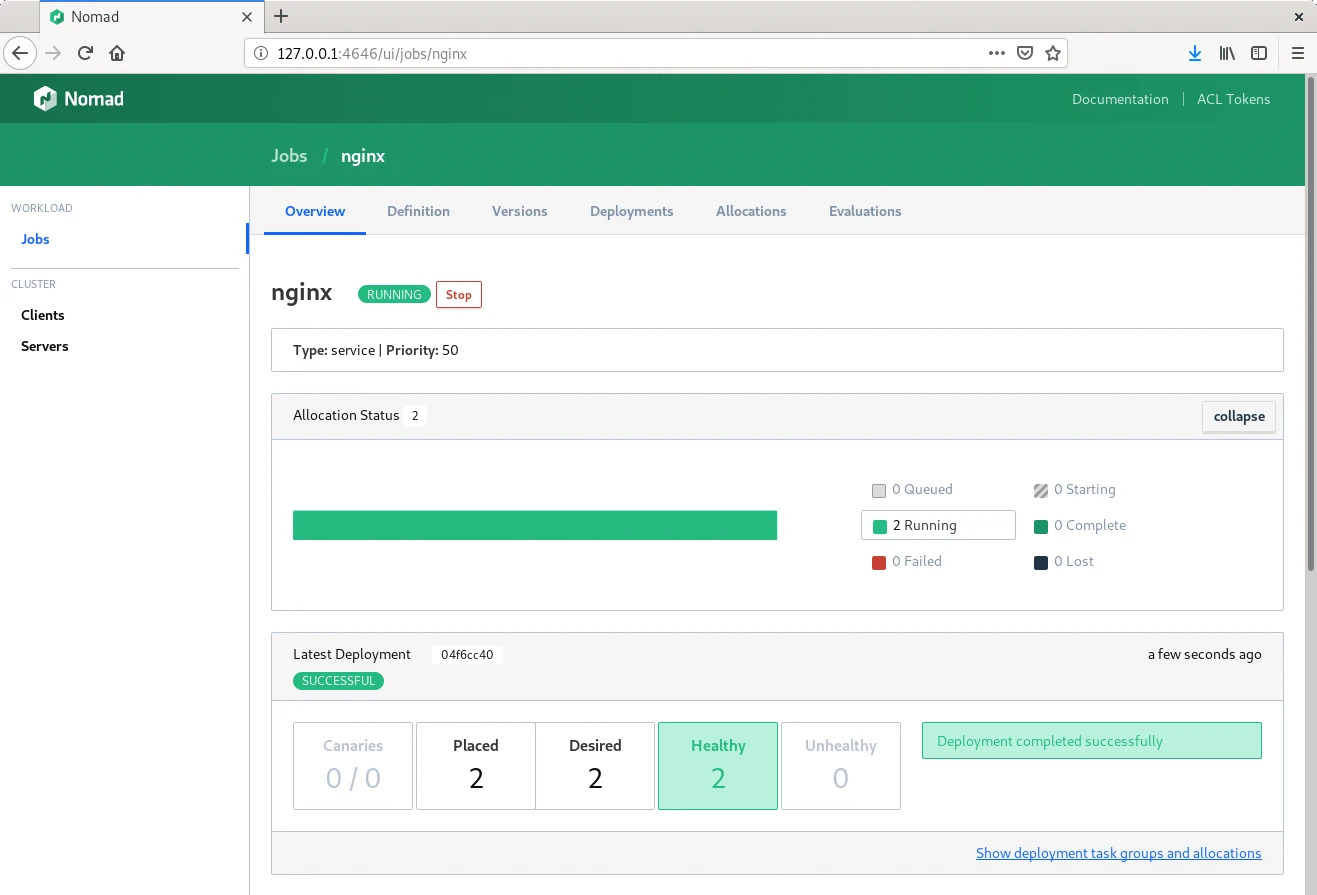Viewport: 1317px width, 895px height.
Task: Click the green running allocations bar
Action: (534, 525)
